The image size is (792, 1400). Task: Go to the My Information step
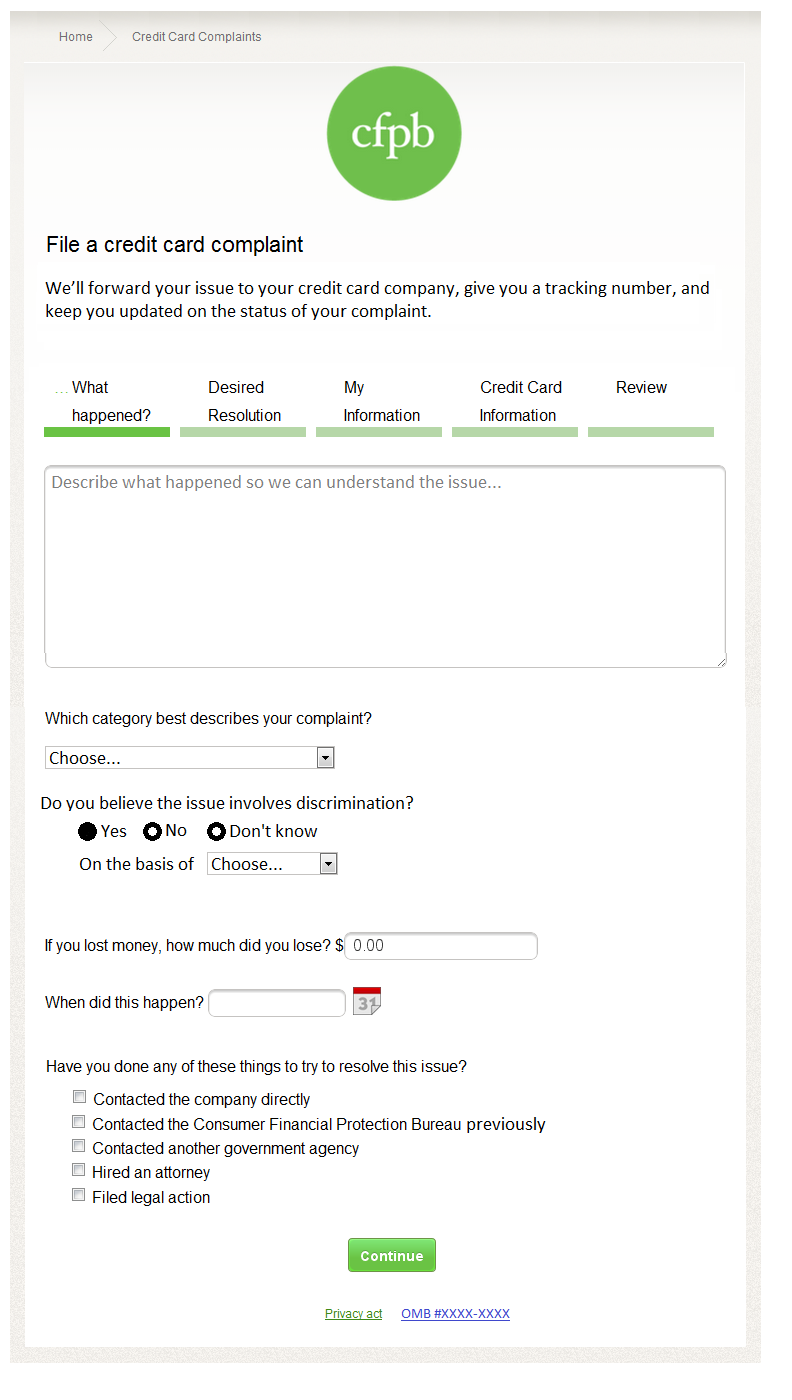pyautogui.click(x=379, y=402)
